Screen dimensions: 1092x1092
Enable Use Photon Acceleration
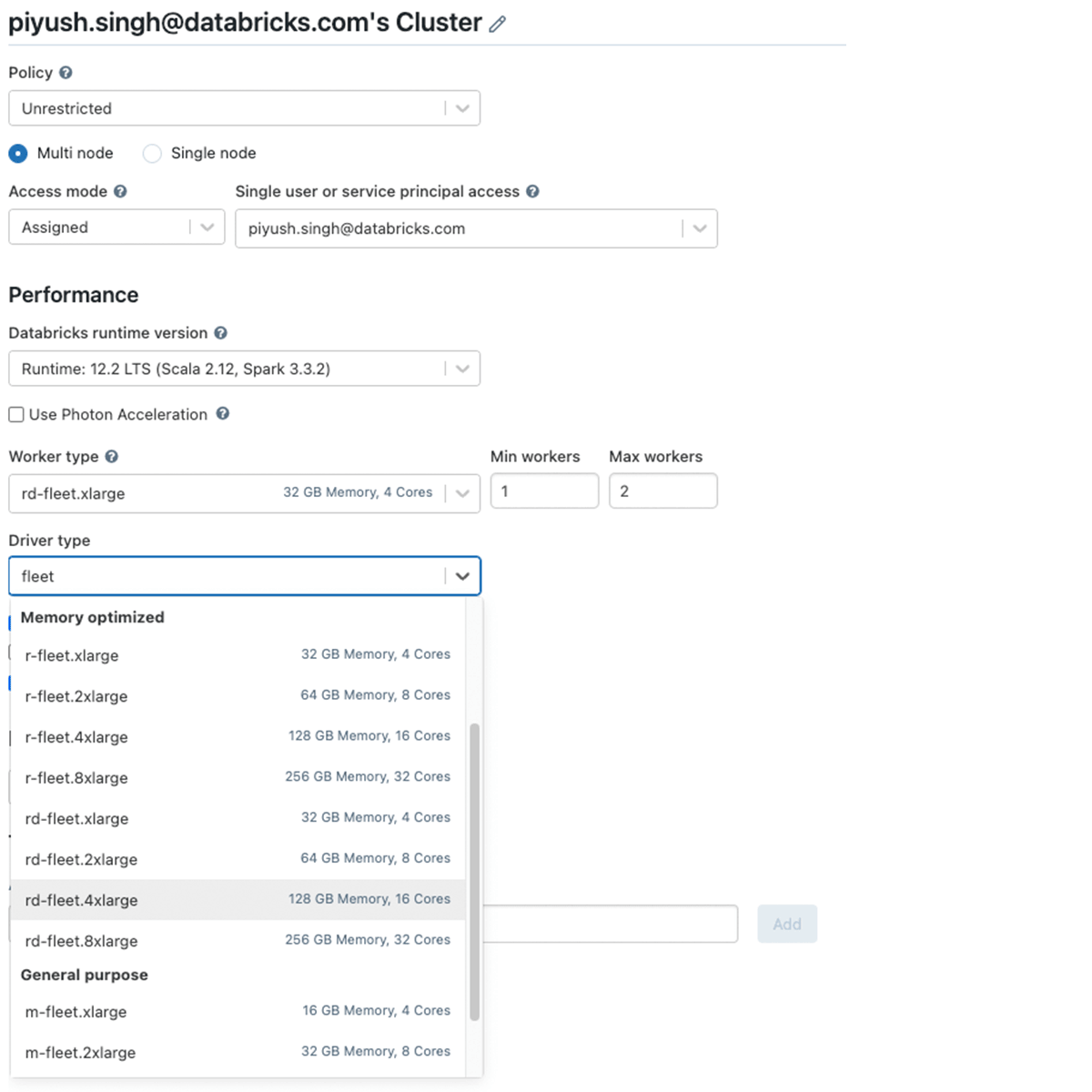pyautogui.click(x=15, y=414)
